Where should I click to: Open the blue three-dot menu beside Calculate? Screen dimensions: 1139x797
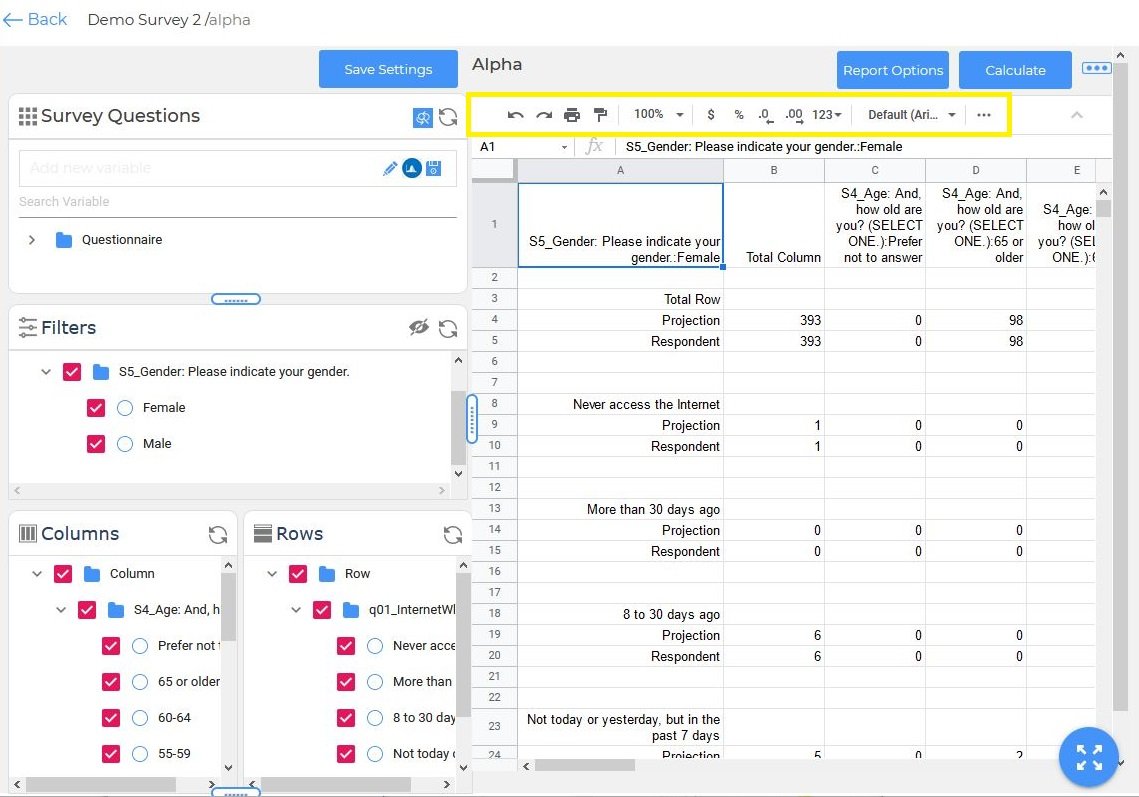click(1096, 68)
